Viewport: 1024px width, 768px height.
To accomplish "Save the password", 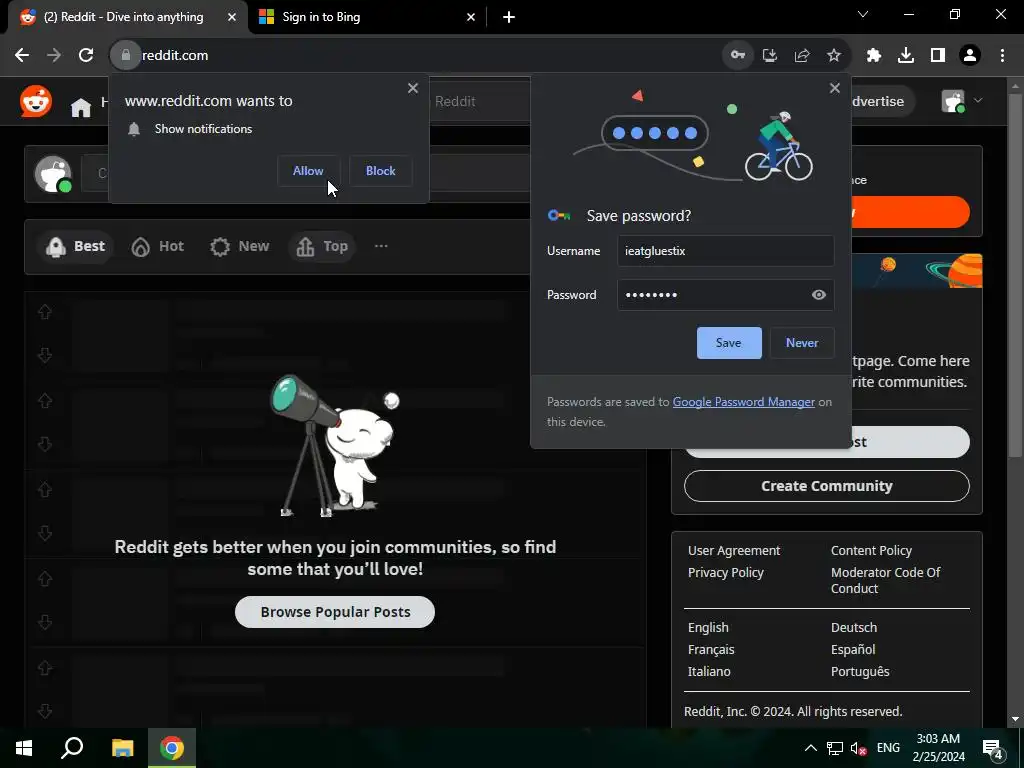I will [729, 343].
